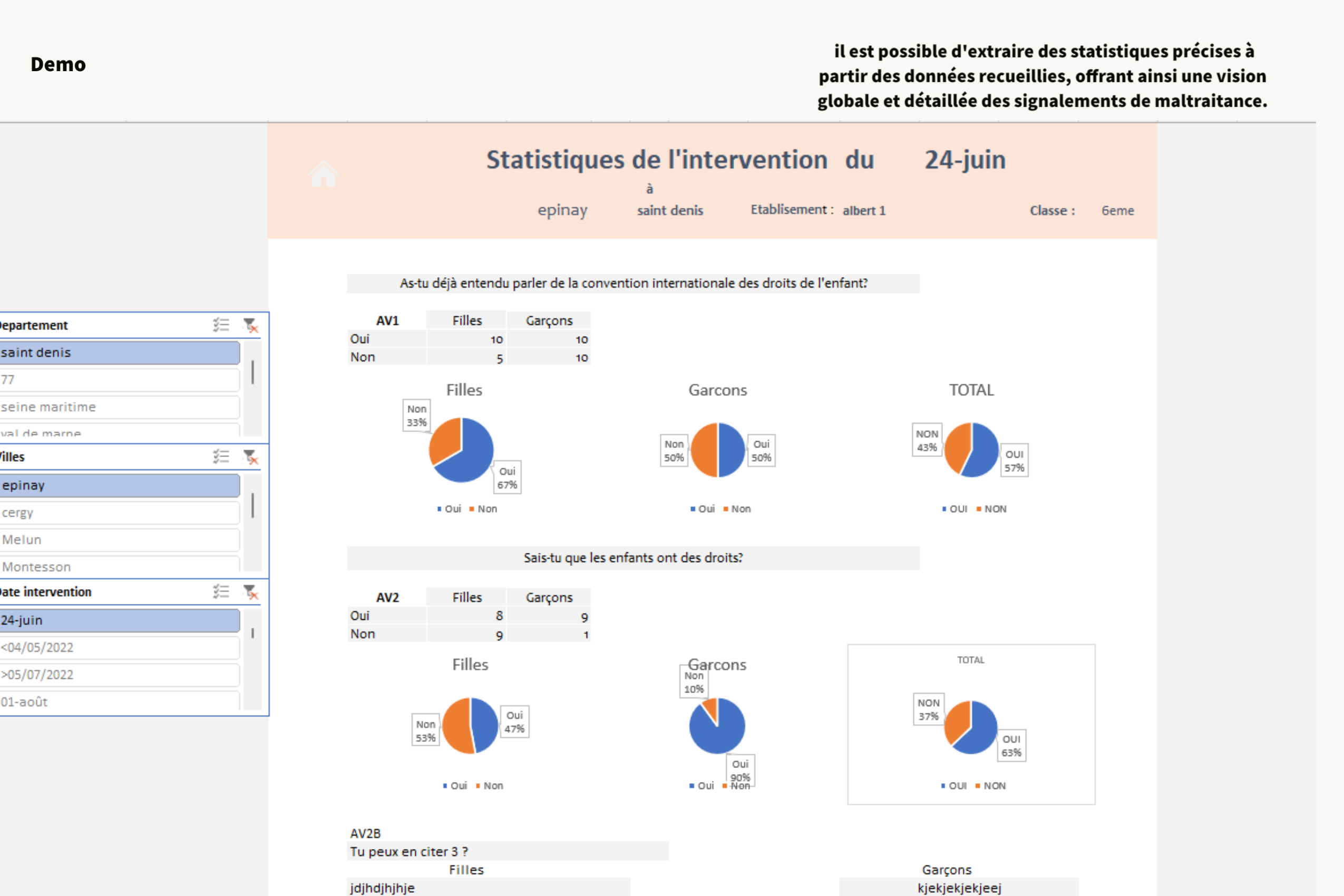Image resolution: width=1344 pixels, height=896 pixels.
Task: Clear the filter on the Villes slicer
Action: 251,456
